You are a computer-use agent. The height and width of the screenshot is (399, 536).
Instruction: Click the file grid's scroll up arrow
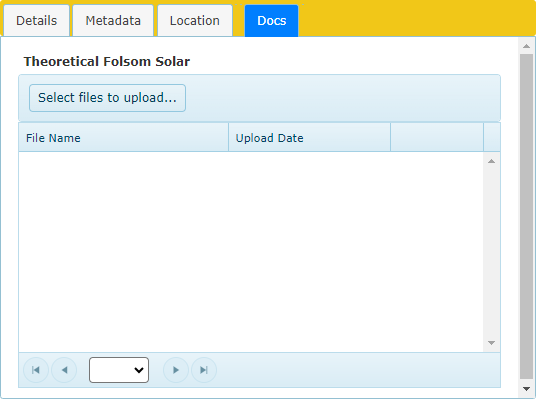pyautogui.click(x=491, y=161)
